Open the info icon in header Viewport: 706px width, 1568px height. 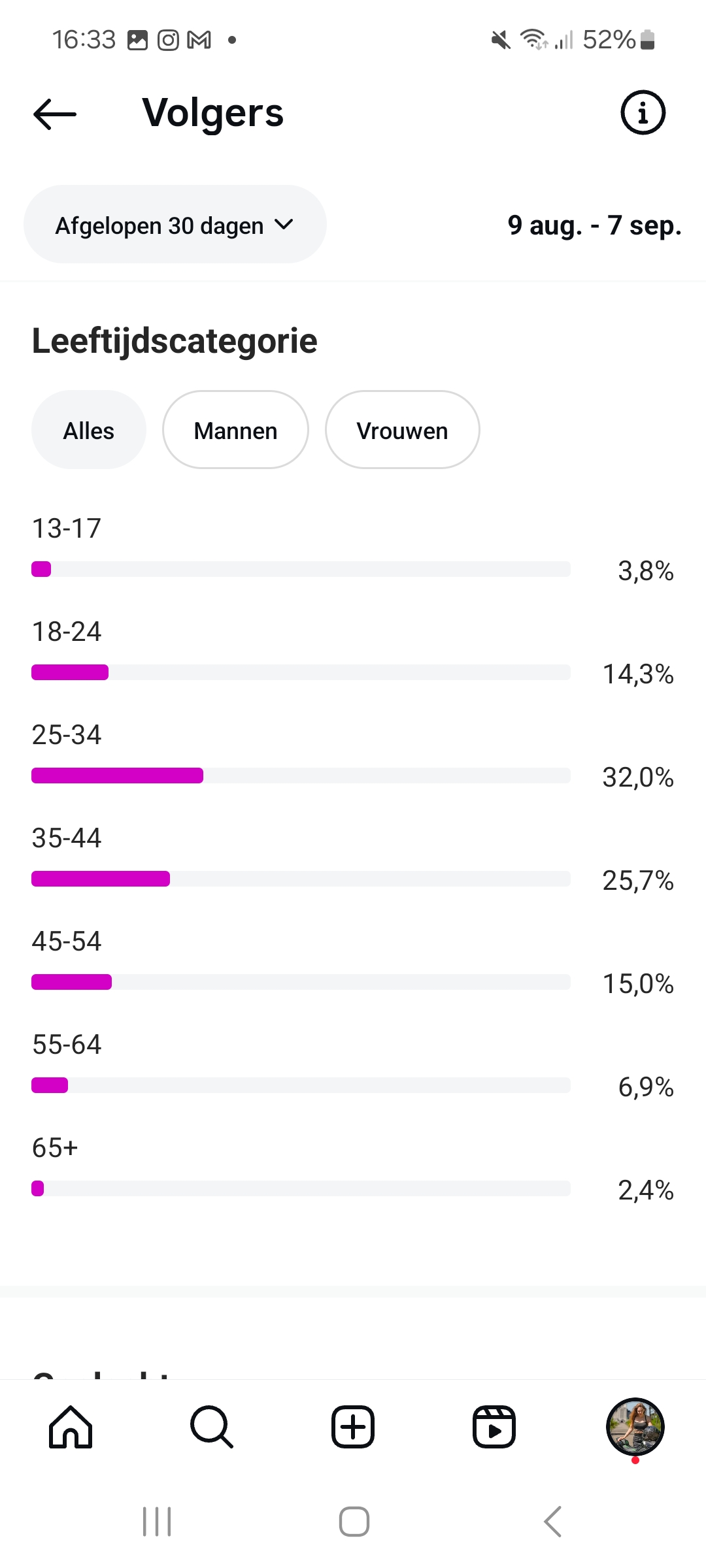click(x=643, y=112)
